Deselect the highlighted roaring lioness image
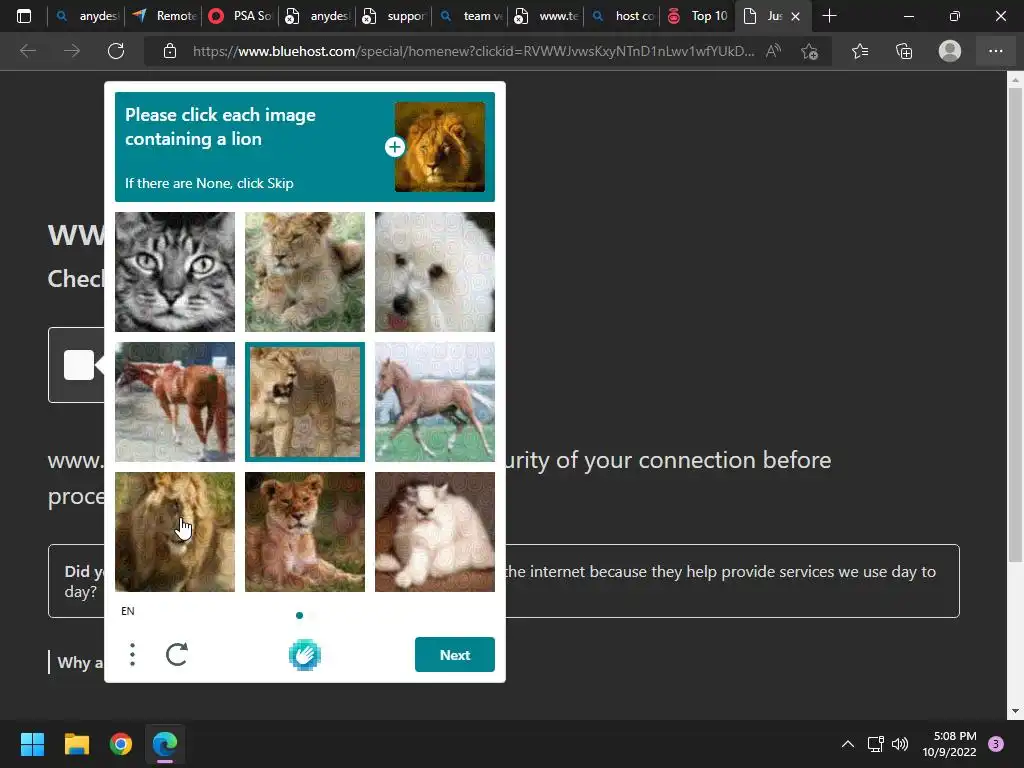The width and height of the screenshot is (1024, 768). 305,402
